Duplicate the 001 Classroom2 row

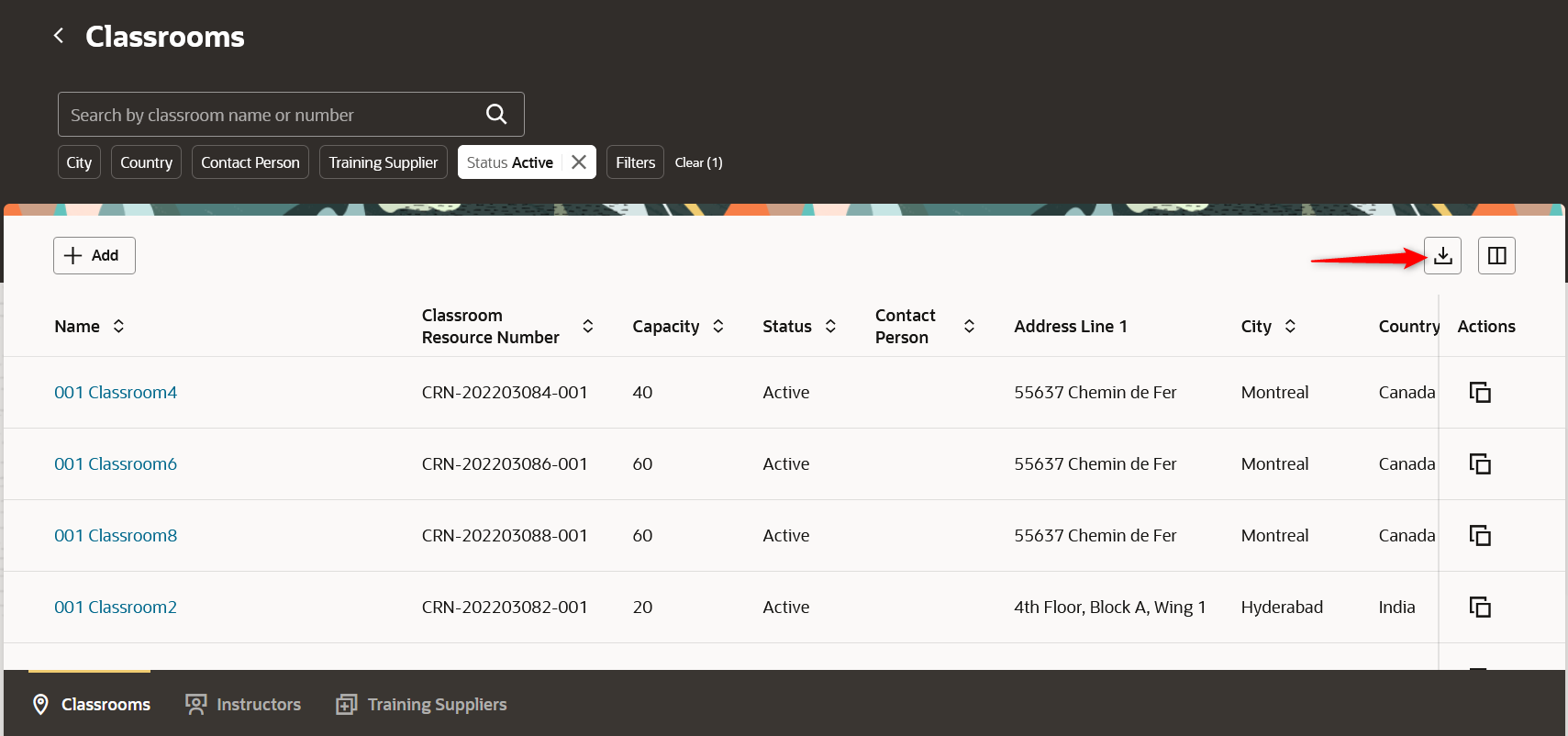tap(1480, 607)
